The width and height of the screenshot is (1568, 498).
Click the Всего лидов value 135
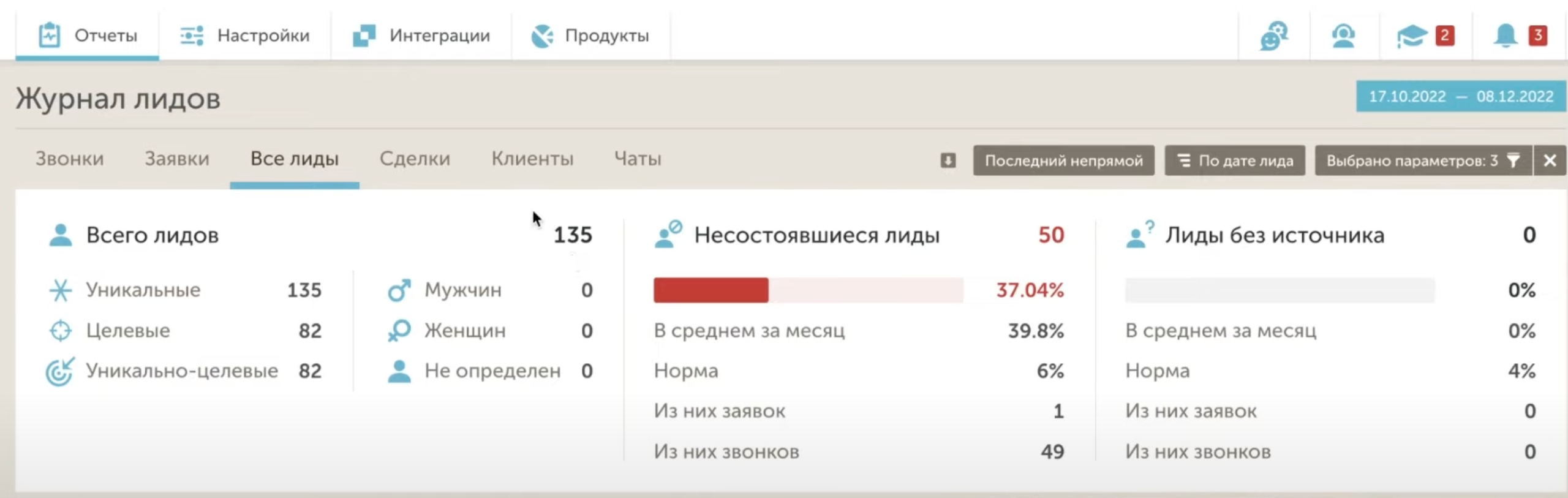573,235
